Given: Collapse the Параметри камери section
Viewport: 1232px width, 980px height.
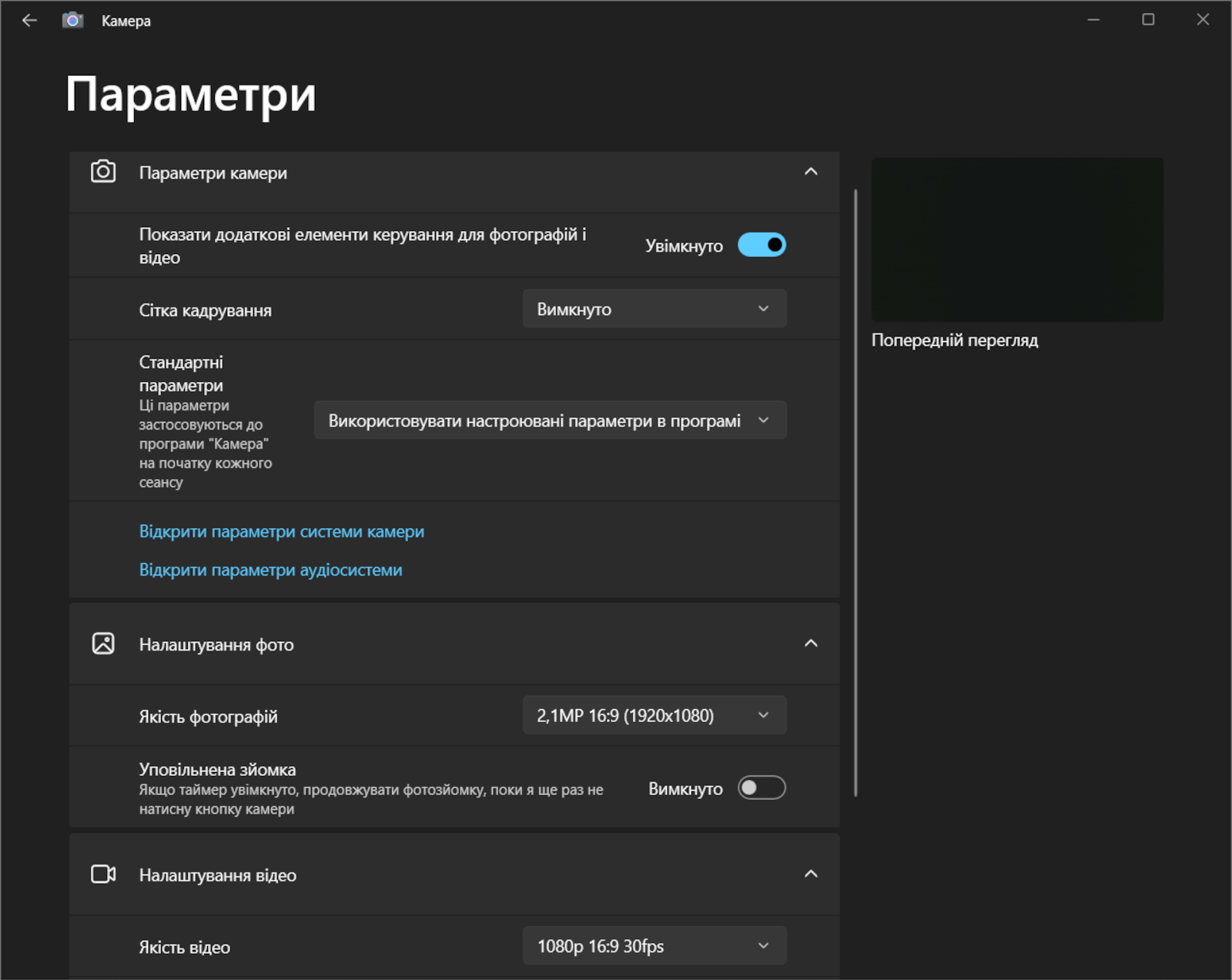Looking at the screenshot, I should 811,172.
